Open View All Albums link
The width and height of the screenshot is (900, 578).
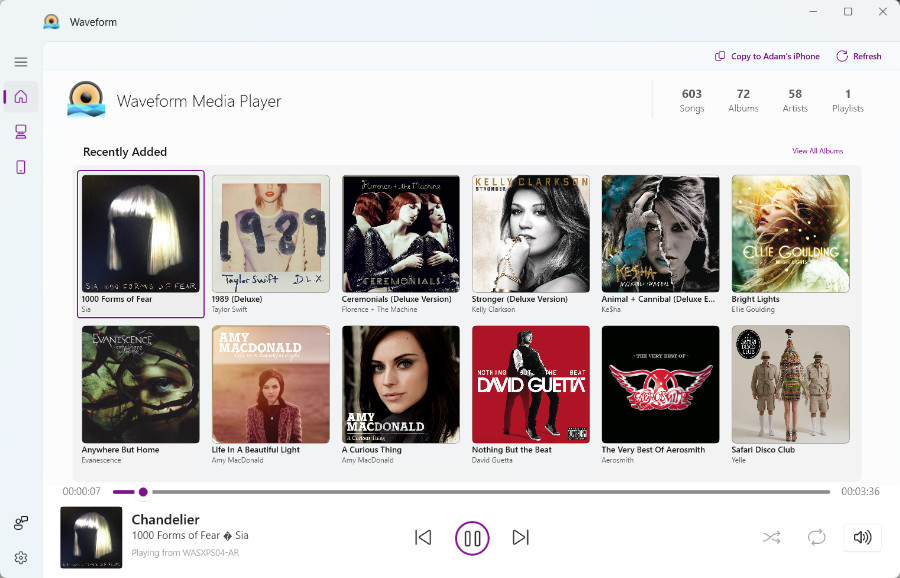(819, 149)
